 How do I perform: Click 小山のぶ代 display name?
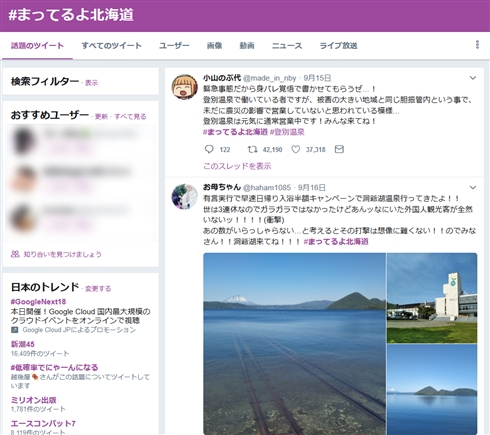[x=222, y=78]
